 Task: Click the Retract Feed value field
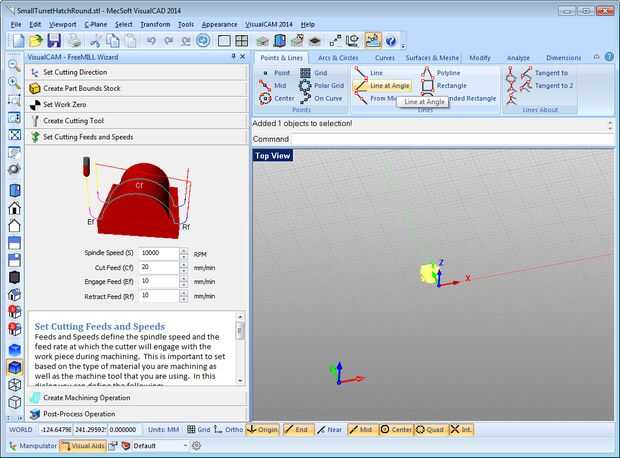click(159, 296)
